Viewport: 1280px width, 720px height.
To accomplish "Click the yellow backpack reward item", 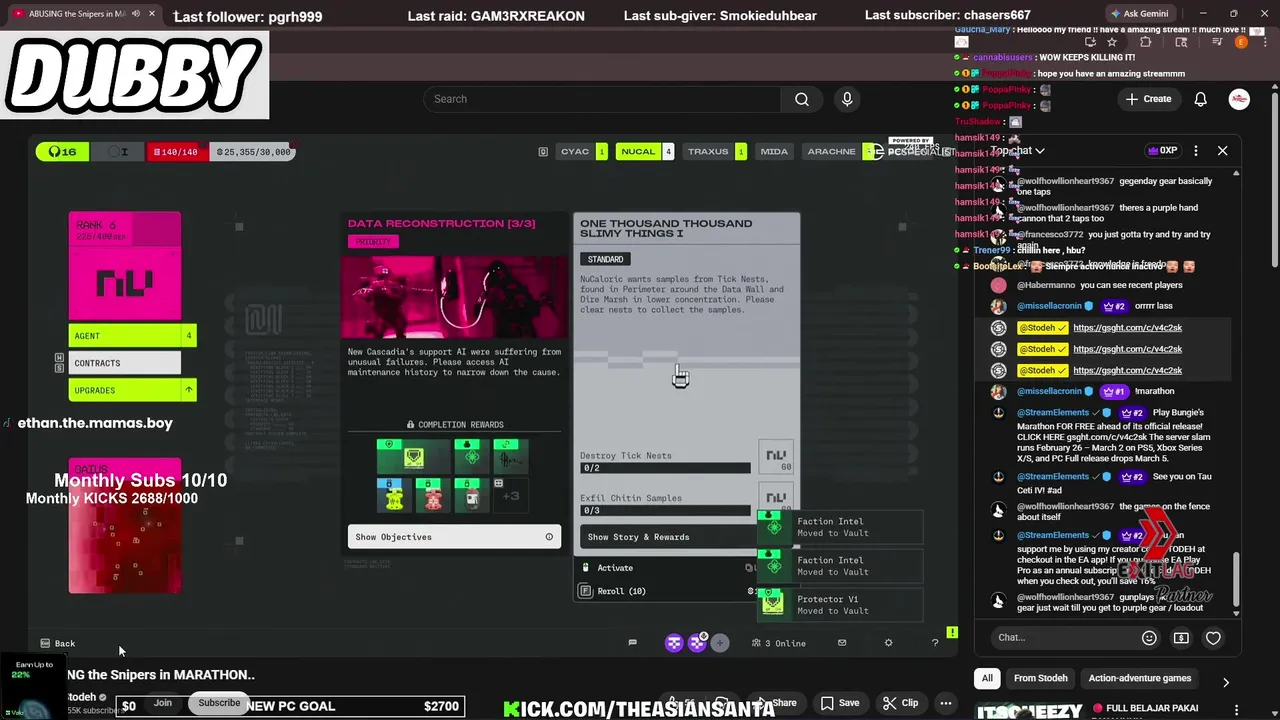I will tap(393, 495).
